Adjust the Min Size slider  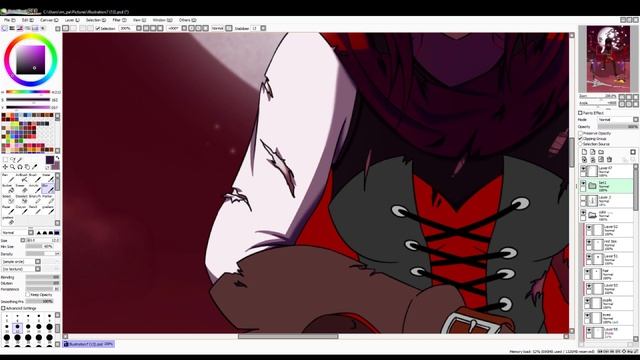[40, 247]
